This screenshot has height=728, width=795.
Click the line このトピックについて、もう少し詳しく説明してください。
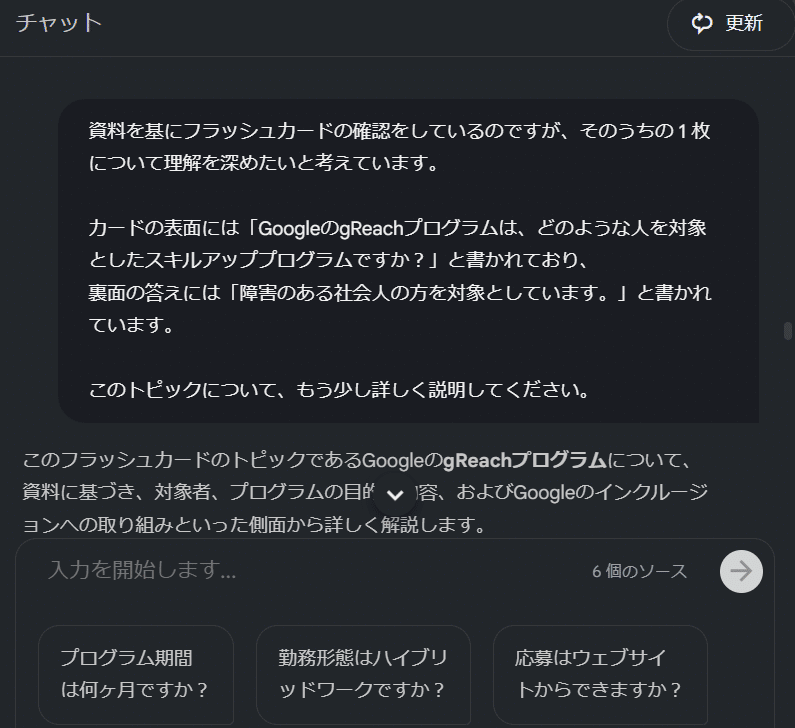click(x=340, y=390)
